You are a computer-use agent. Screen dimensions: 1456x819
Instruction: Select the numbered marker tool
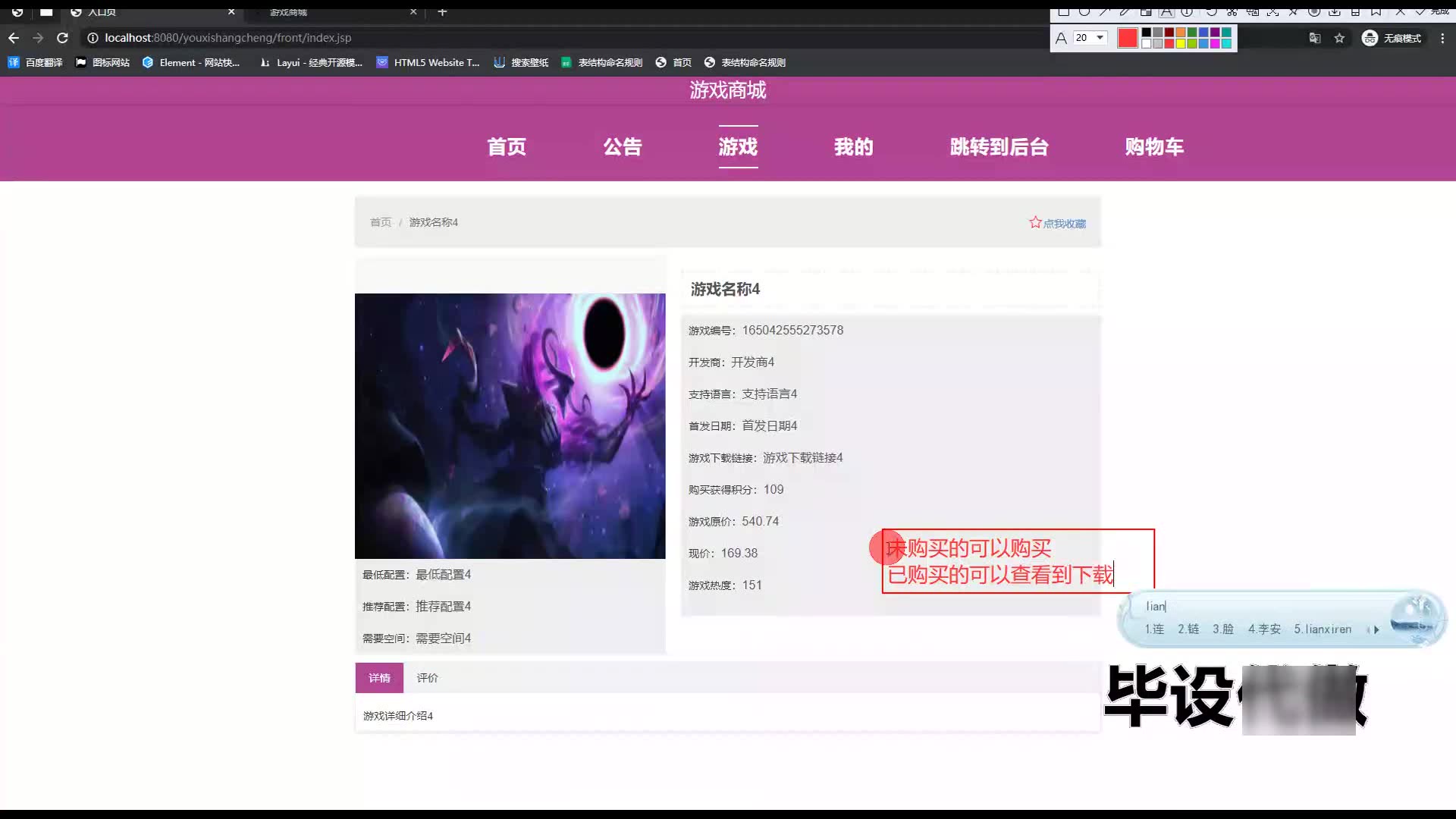(x=1187, y=11)
